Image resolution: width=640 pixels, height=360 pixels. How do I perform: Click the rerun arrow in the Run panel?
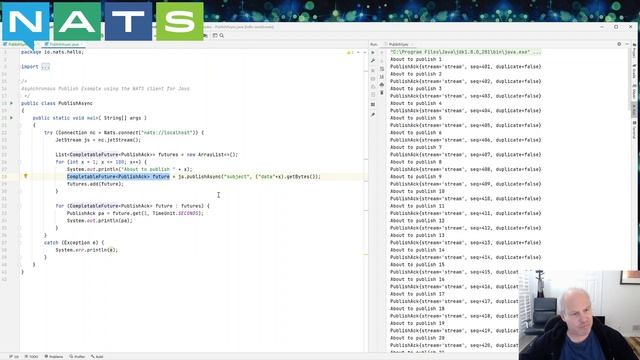pyautogui.click(x=373, y=52)
